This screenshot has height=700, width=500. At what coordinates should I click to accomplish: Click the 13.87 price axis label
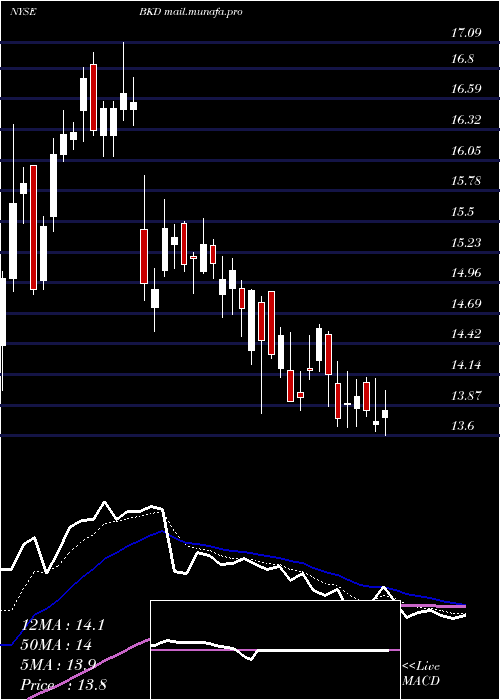[466, 396]
